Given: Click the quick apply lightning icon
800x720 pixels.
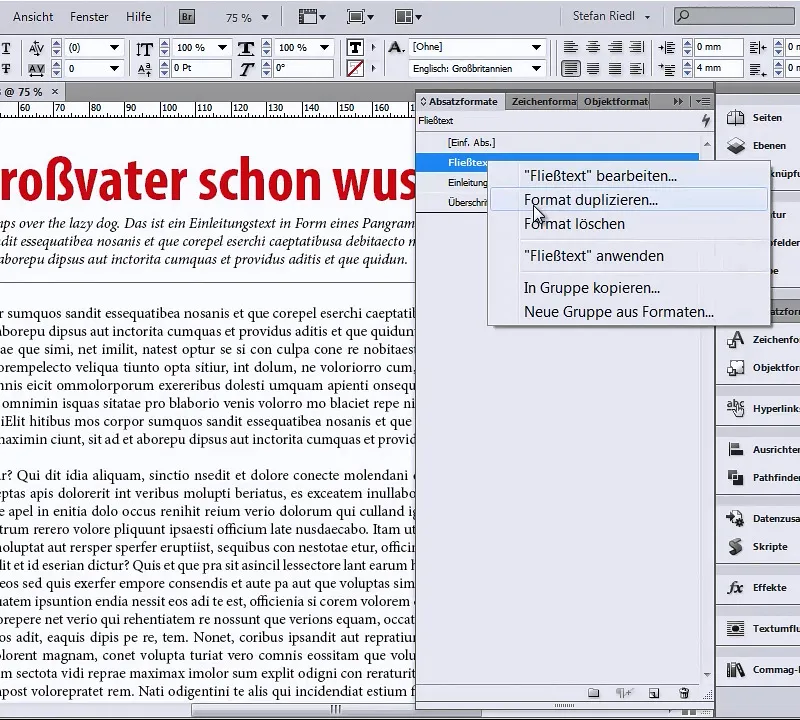Looking at the screenshot, I should pyautogui.click(x=706, y=120).
